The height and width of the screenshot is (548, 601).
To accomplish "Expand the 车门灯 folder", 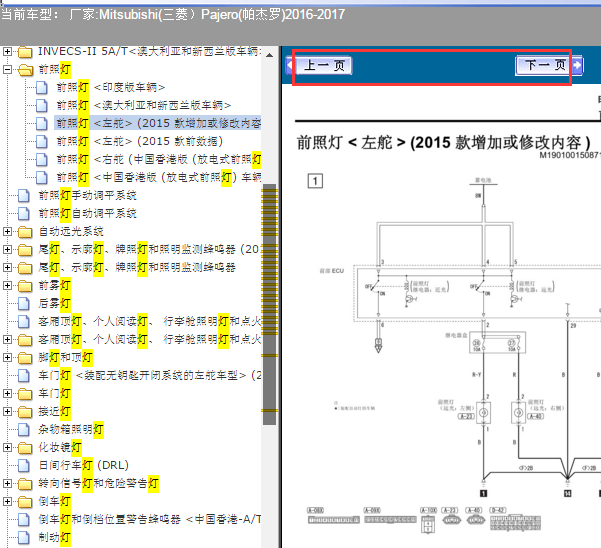I will point(7,394).
